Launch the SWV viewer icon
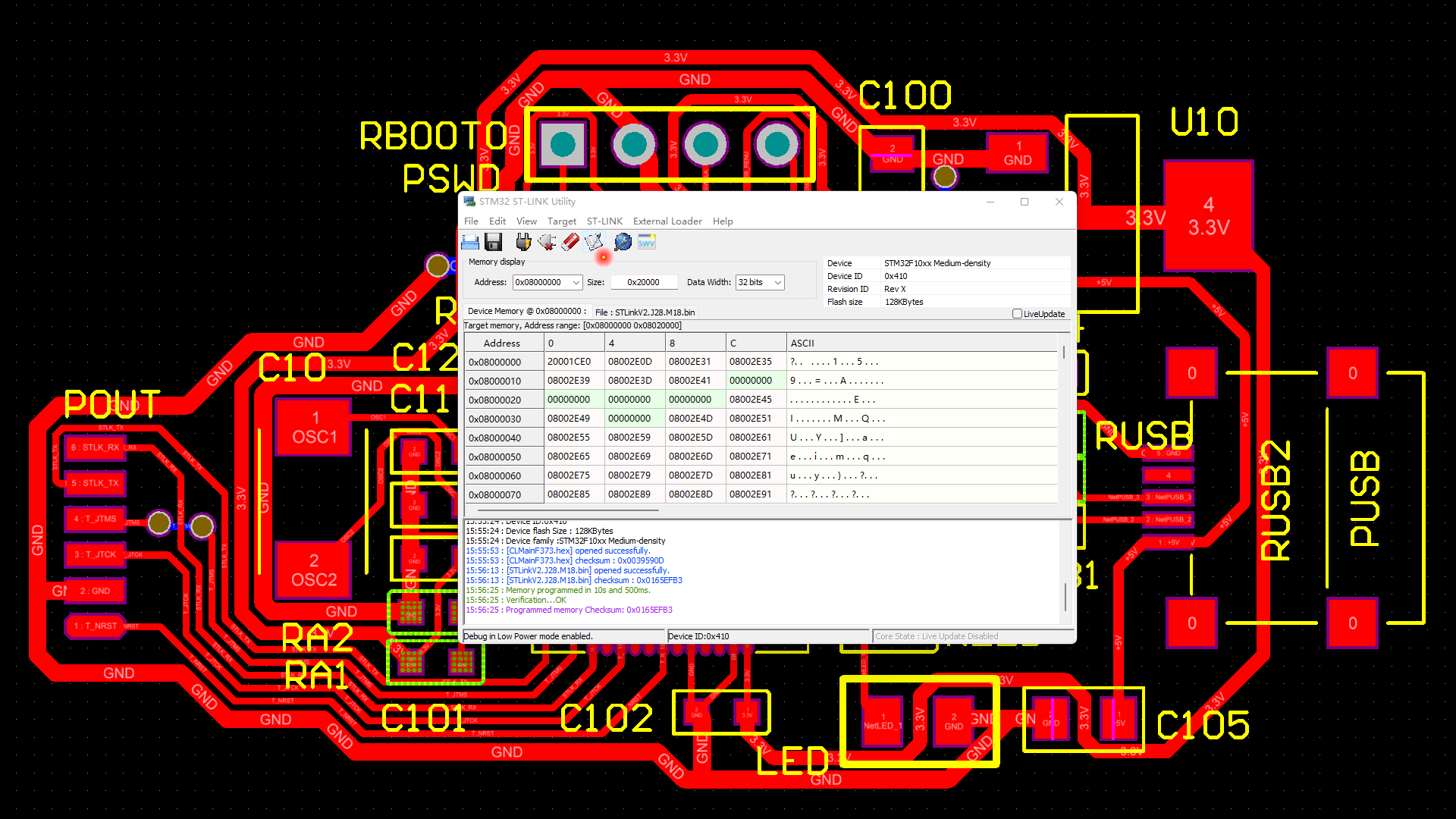The image size is (1456, 819). coord(647,241)
